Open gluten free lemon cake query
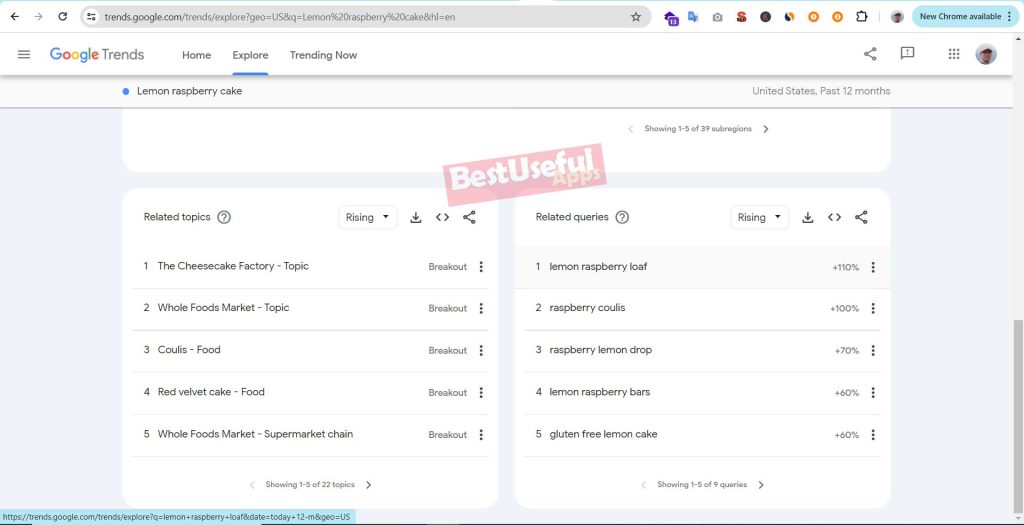The width and height of the screenshot is (1024, 525). [x=603, y=434]
